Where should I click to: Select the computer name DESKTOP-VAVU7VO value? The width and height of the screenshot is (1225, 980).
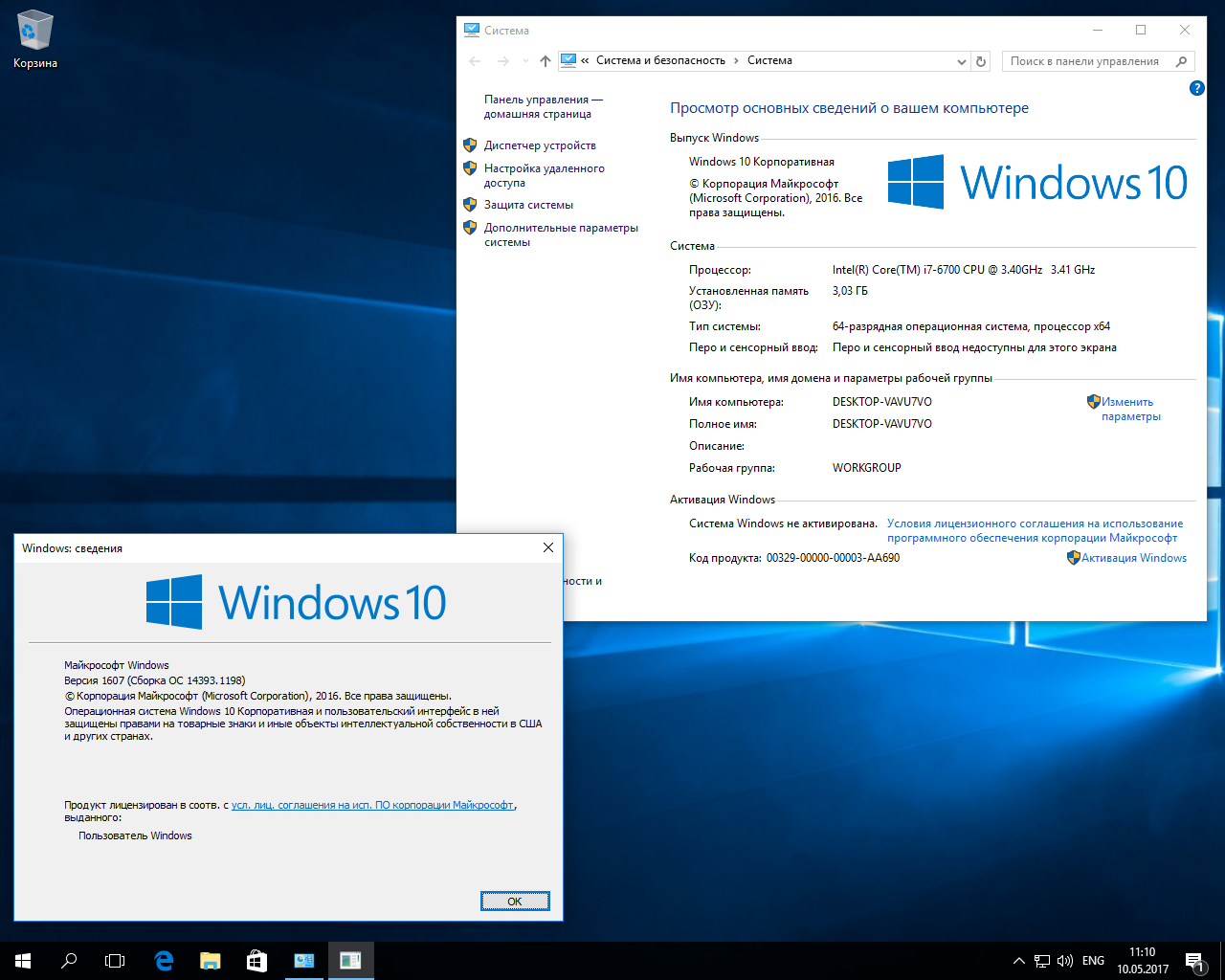coord(881,402)
